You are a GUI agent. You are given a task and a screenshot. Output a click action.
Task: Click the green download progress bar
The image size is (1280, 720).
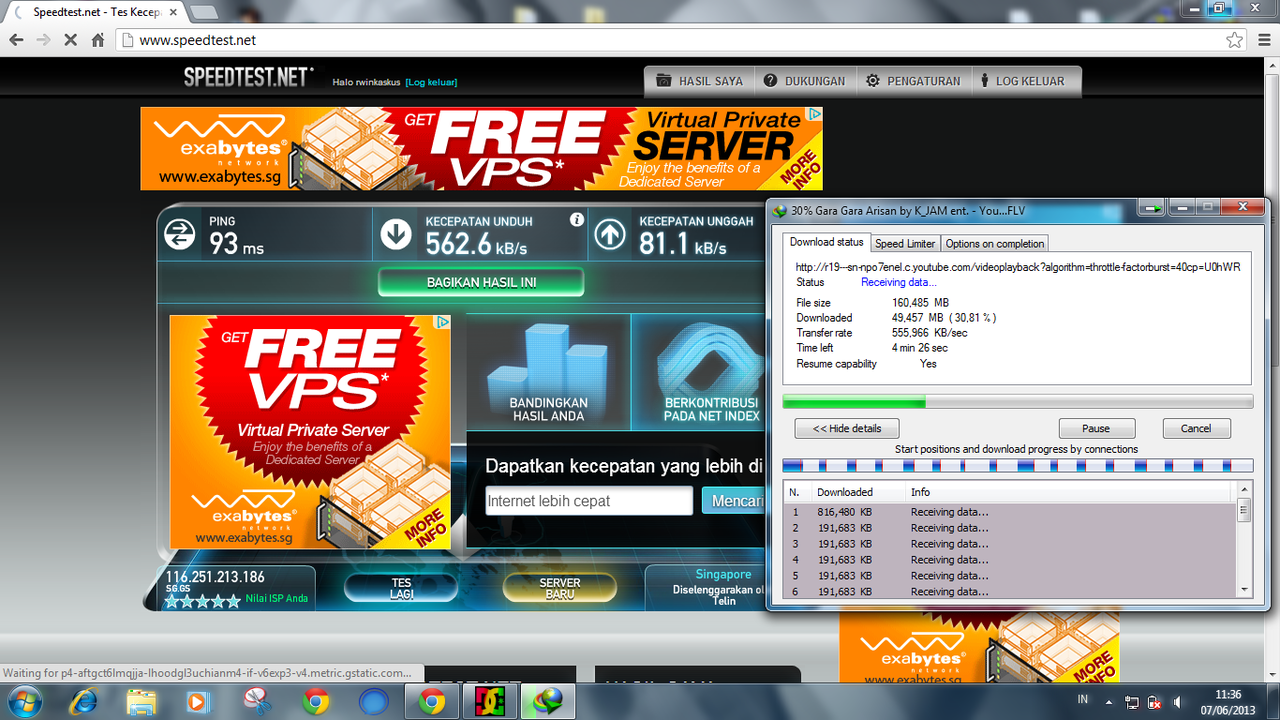[1017, 402]
